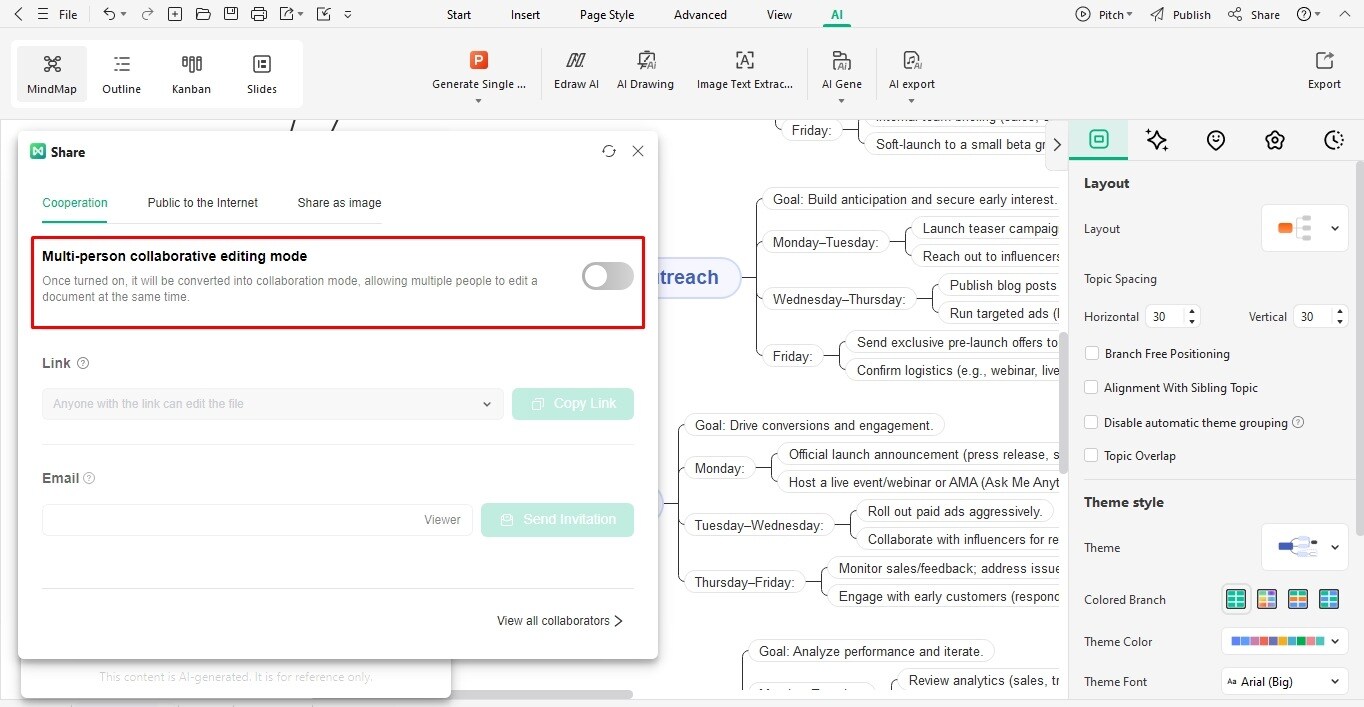Open the link permission dropdown
Image resolution: width=1364 pixels, height=707 pixels.
tap(487, 404)
